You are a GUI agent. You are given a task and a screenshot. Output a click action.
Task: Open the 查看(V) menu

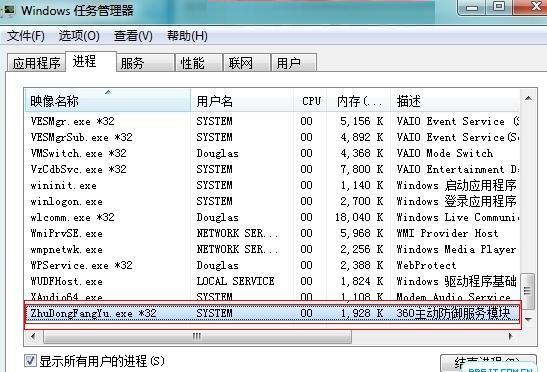(x=133, y=36)
